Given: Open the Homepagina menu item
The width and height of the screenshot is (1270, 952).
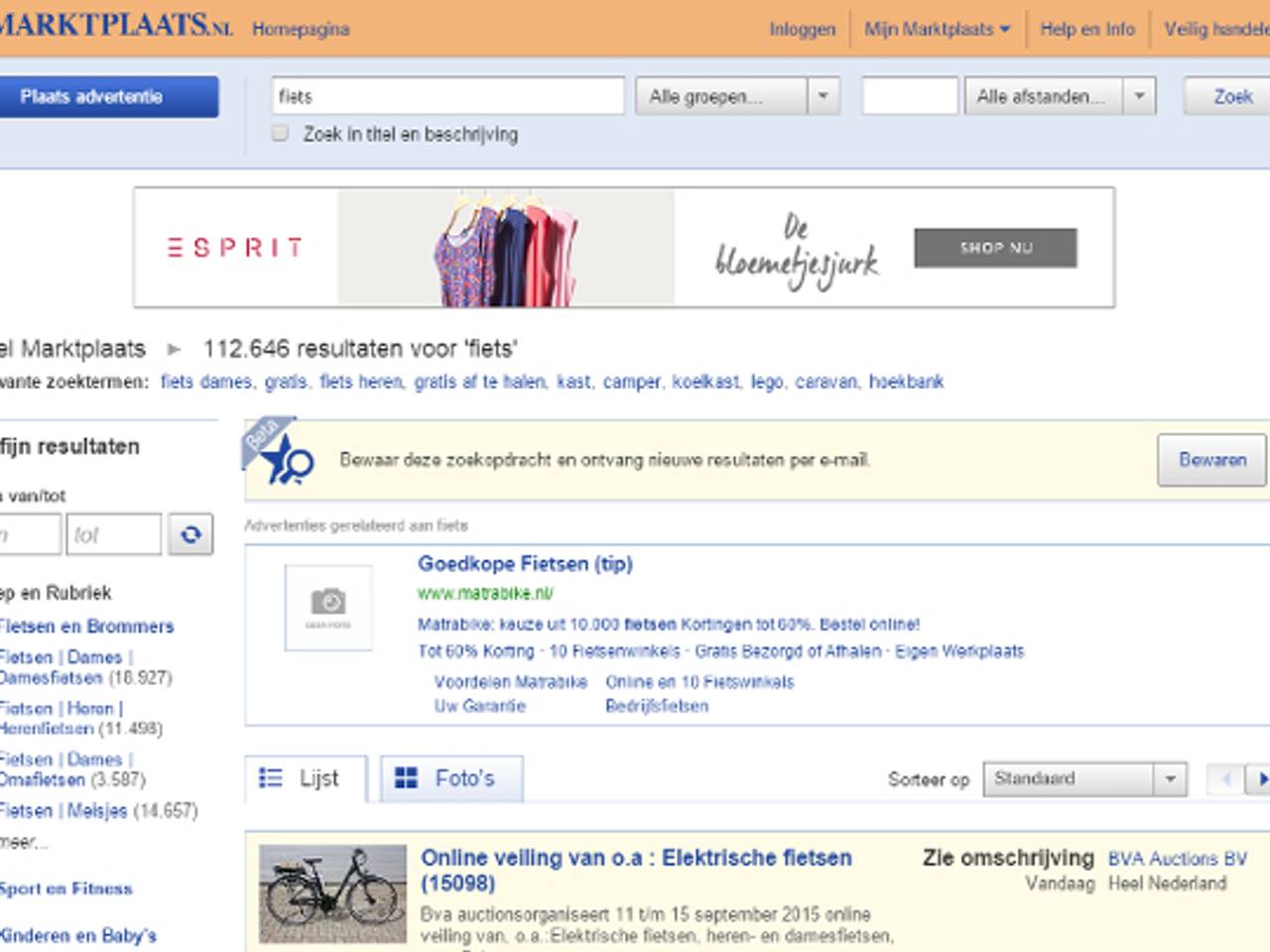Looking at the screenshot, I should pos(301,29).
